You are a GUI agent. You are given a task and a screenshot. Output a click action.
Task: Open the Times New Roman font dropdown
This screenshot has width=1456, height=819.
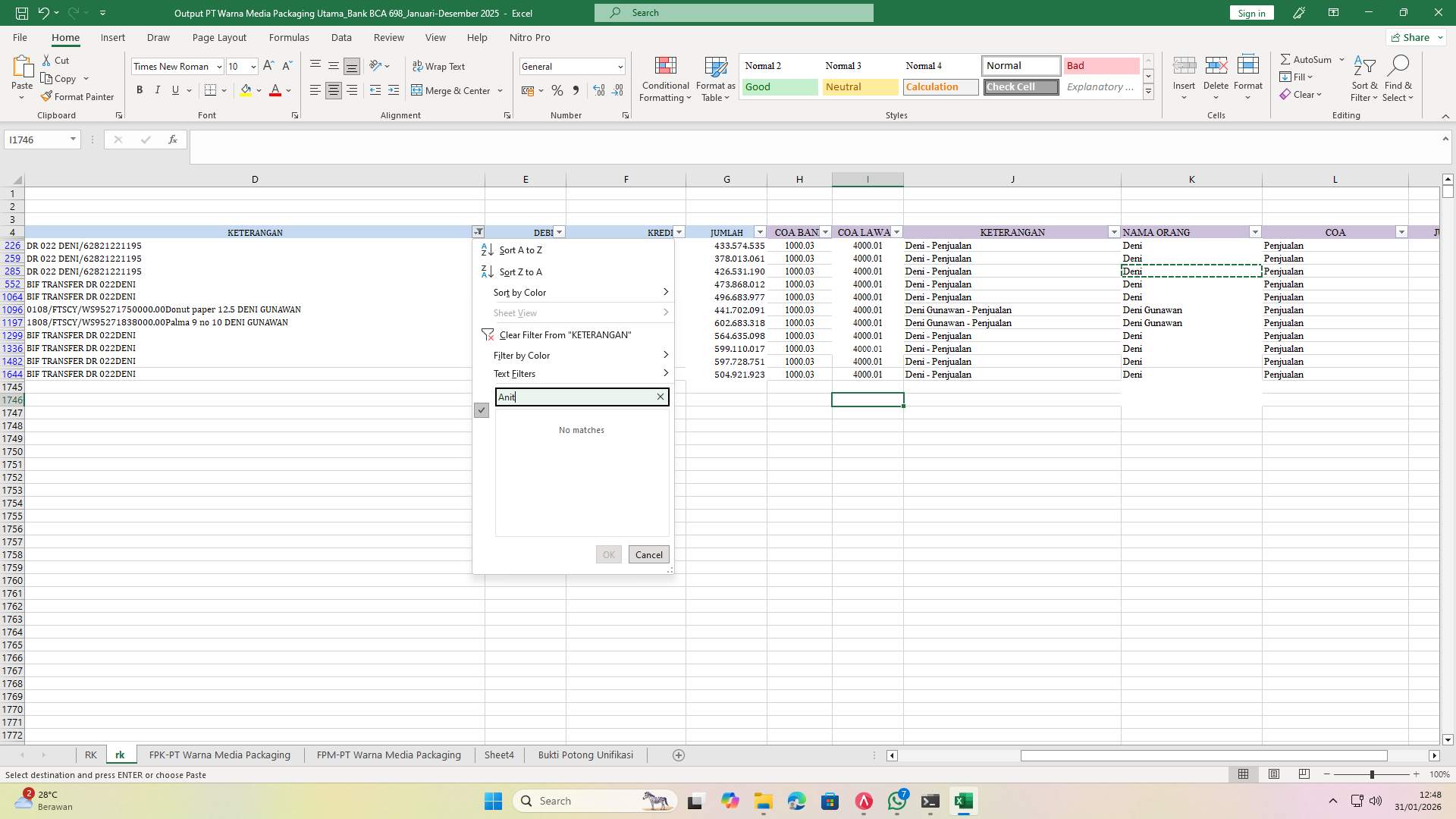click(218, 66)
